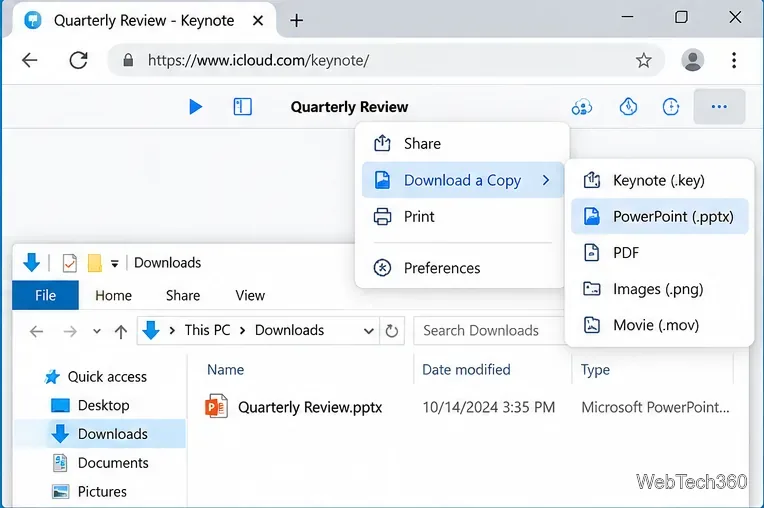Reload the iCloud Keynote page
Image resolution: width=764 pixels, height=508 pixels.
(78, 60)
